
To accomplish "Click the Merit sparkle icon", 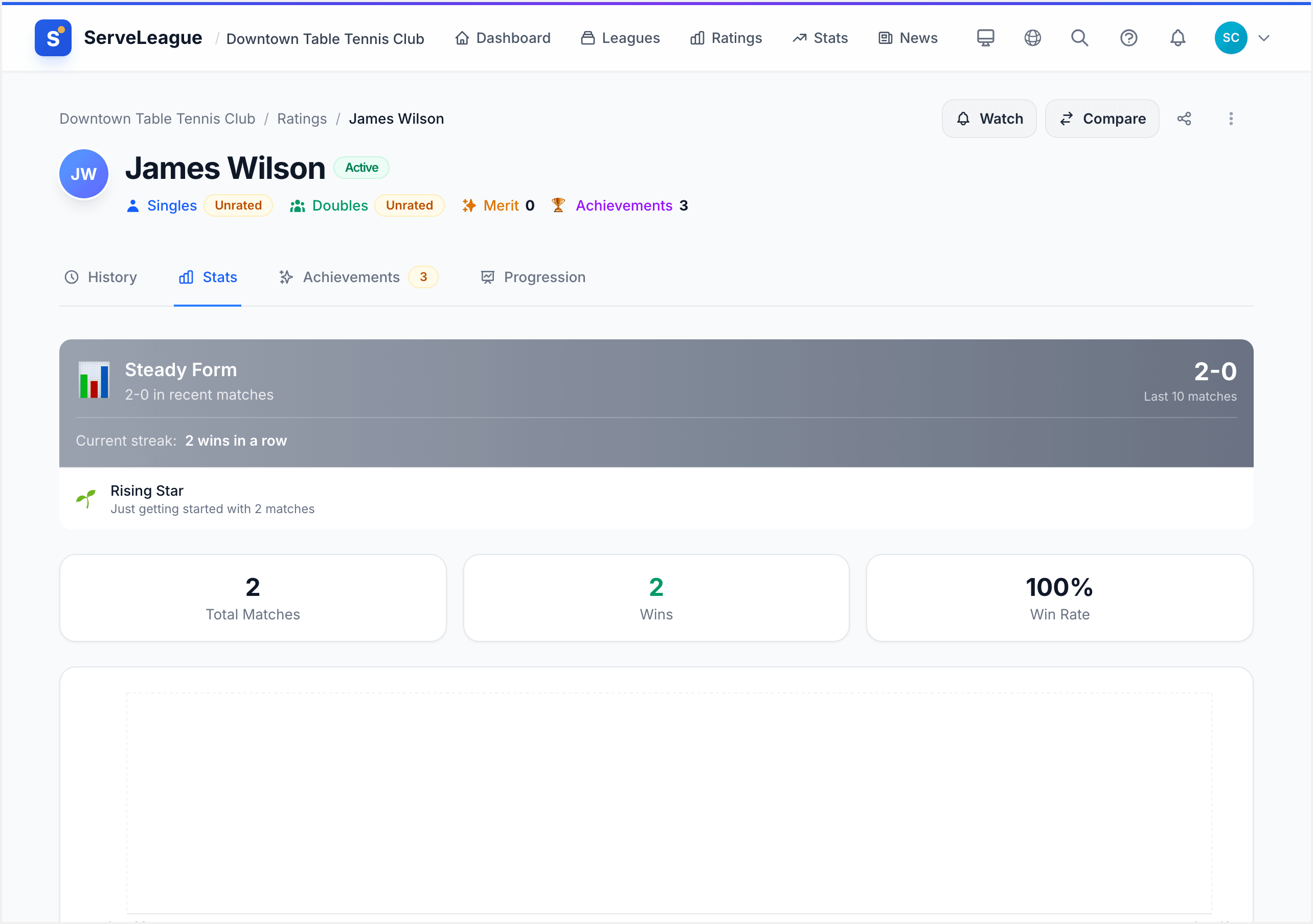I will [x=469, y=205].
